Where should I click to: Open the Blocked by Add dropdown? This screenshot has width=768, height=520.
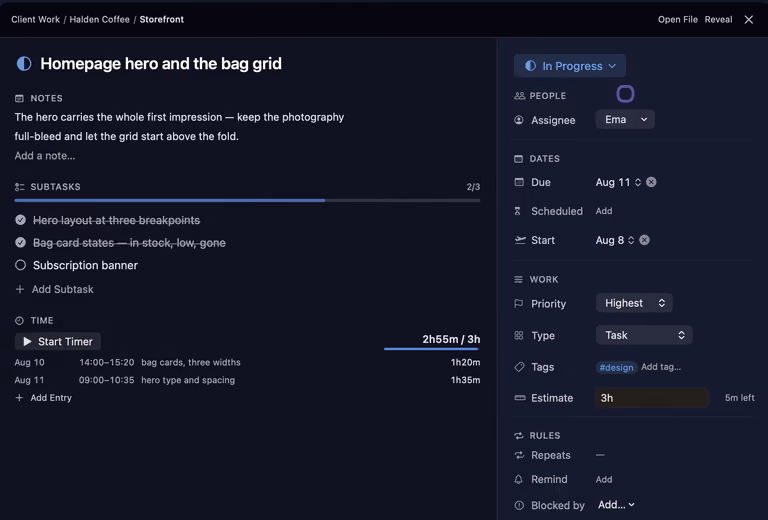pos(616,505)
